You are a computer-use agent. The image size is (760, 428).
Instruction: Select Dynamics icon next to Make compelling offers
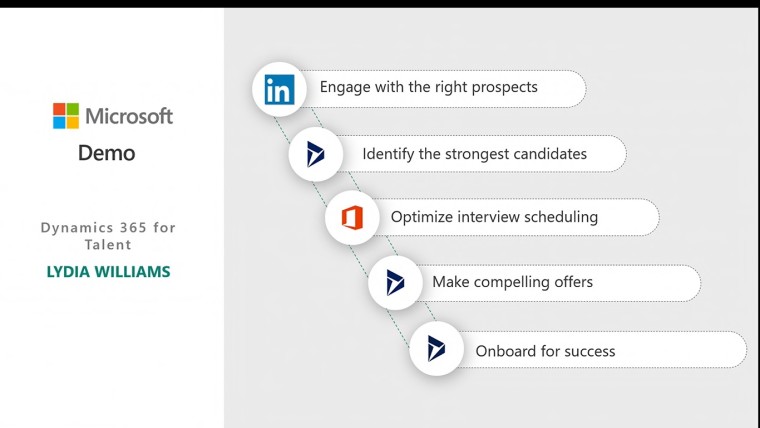pyautogui.click(x=395, y=283)
